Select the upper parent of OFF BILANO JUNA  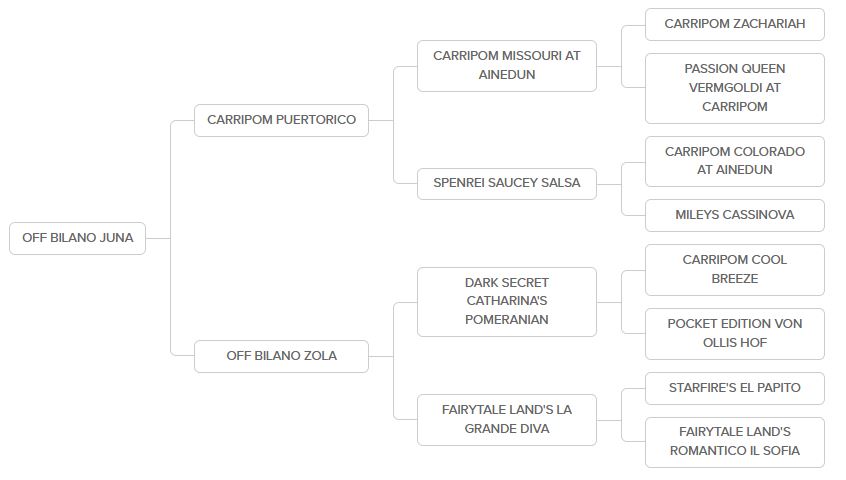click(281, 120)
